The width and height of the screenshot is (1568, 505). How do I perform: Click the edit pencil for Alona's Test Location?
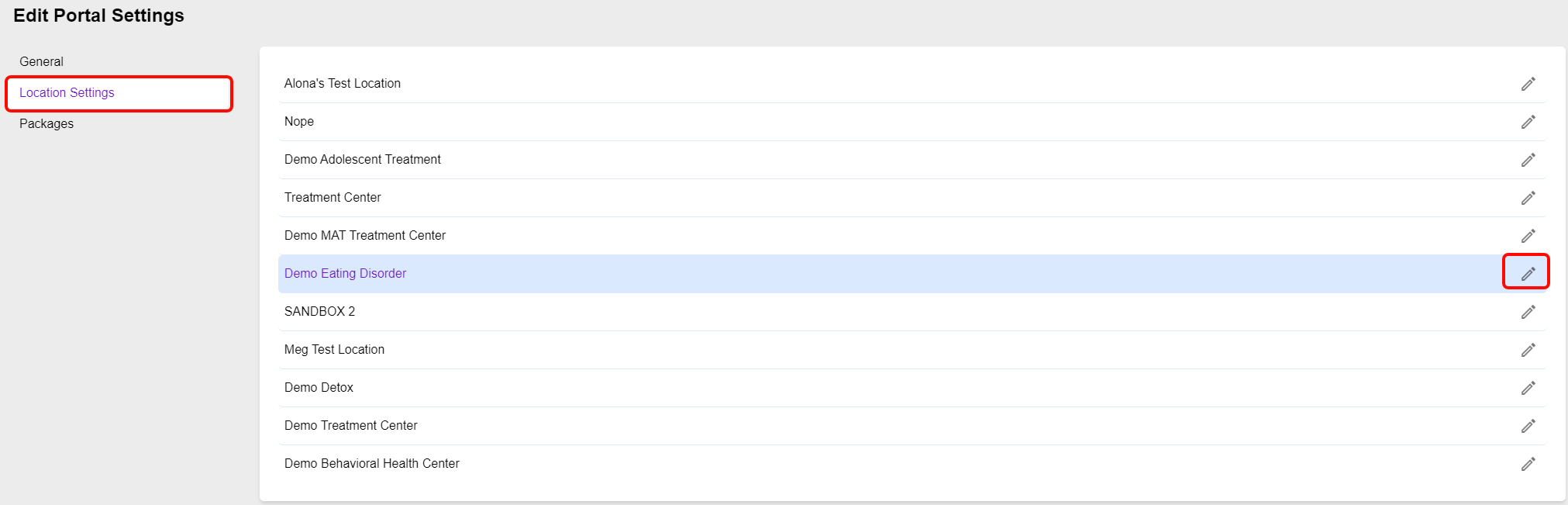click(1528, 84)
